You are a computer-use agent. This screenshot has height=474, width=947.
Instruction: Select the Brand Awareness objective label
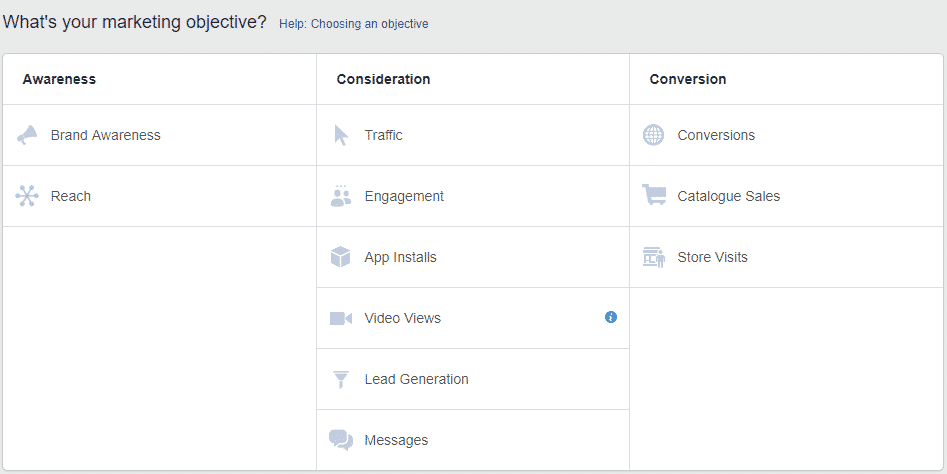(105, 135)
